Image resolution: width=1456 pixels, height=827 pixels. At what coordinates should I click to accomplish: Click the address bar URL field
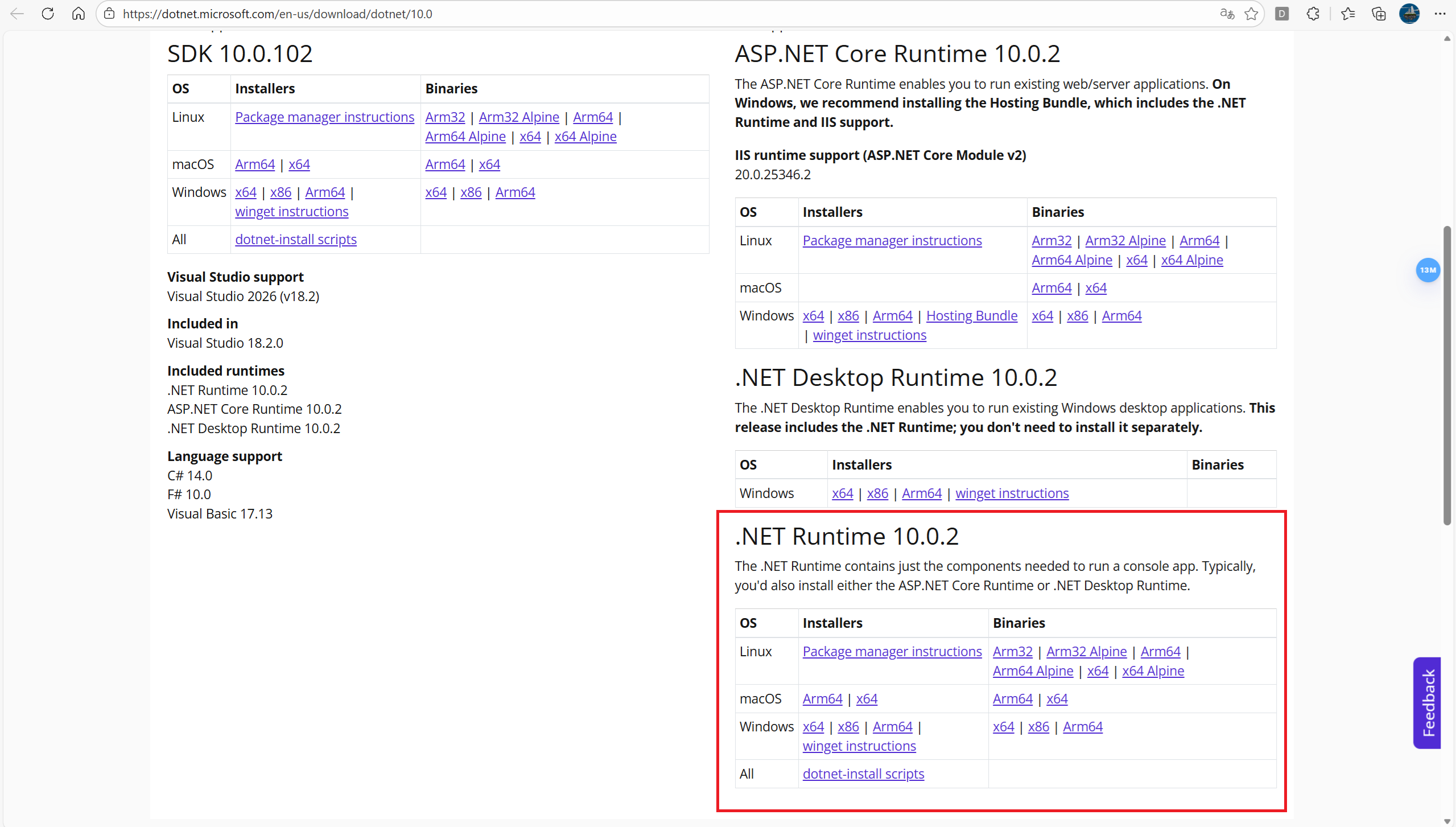click(626, 14)
